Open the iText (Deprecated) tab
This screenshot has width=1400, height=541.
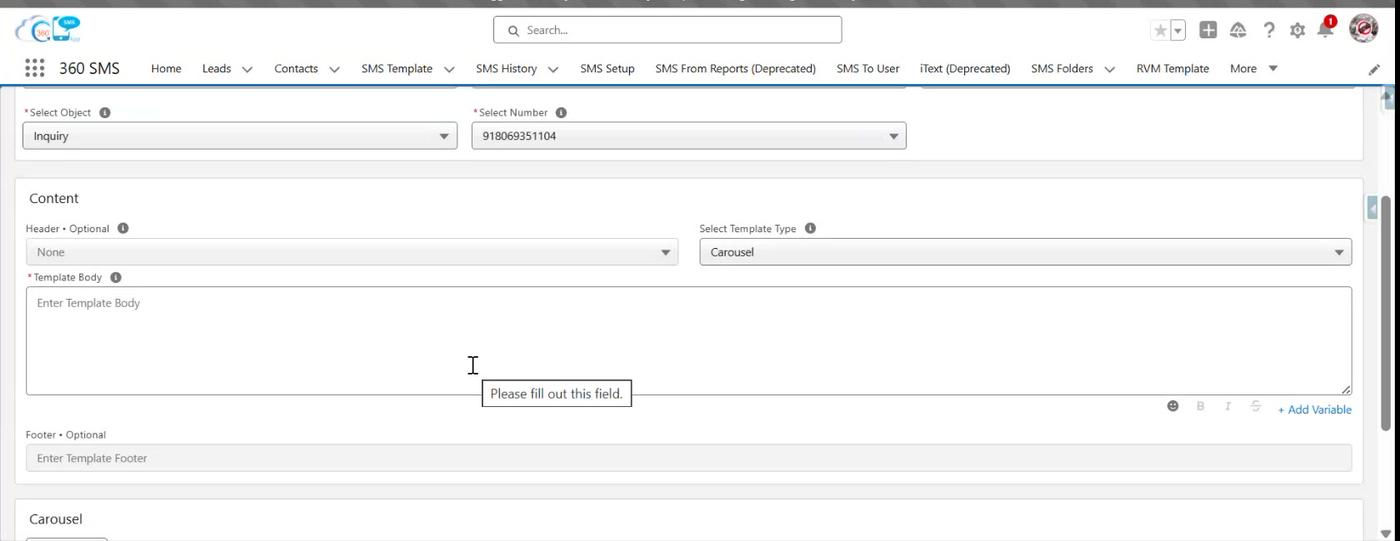click(965, 69)
